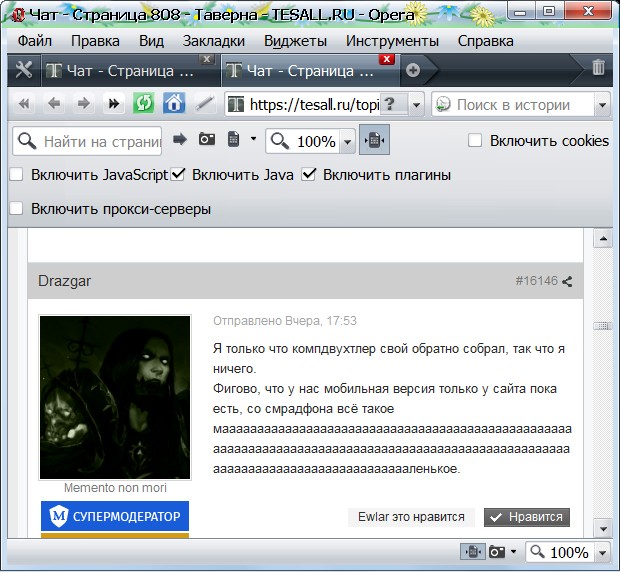The width and height of the screenshot is (620, 572).
Task: Click Drazgar's avatar image
Action: pos(115,397)
